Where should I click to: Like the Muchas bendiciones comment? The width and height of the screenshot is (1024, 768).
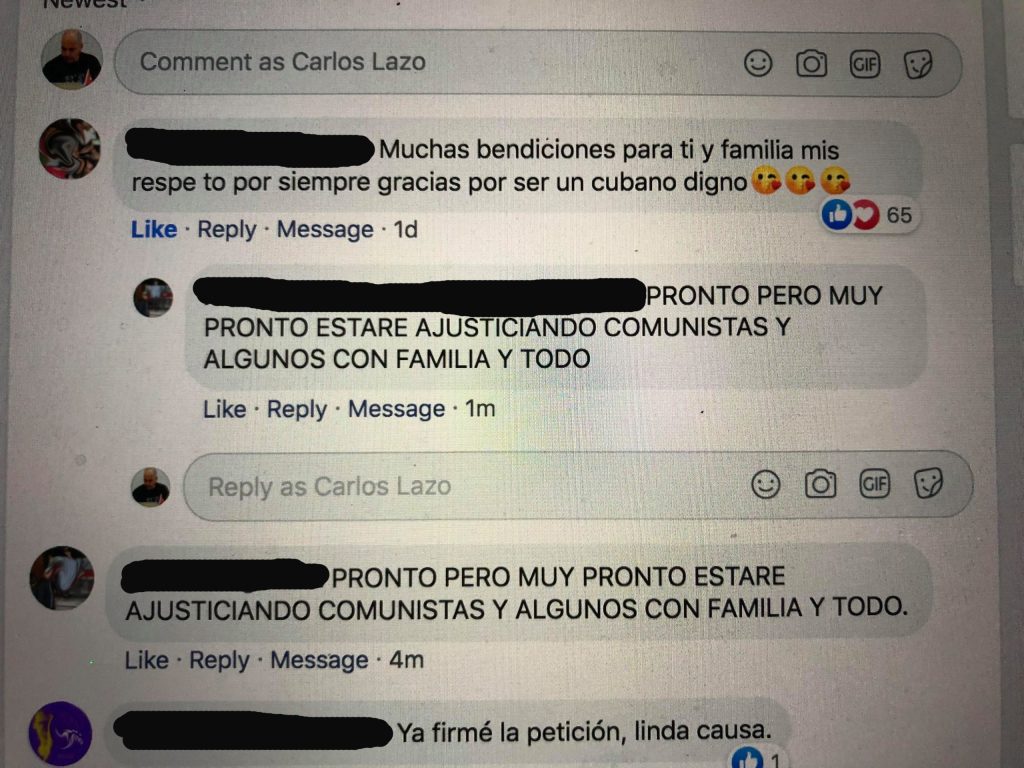(154, 229)
